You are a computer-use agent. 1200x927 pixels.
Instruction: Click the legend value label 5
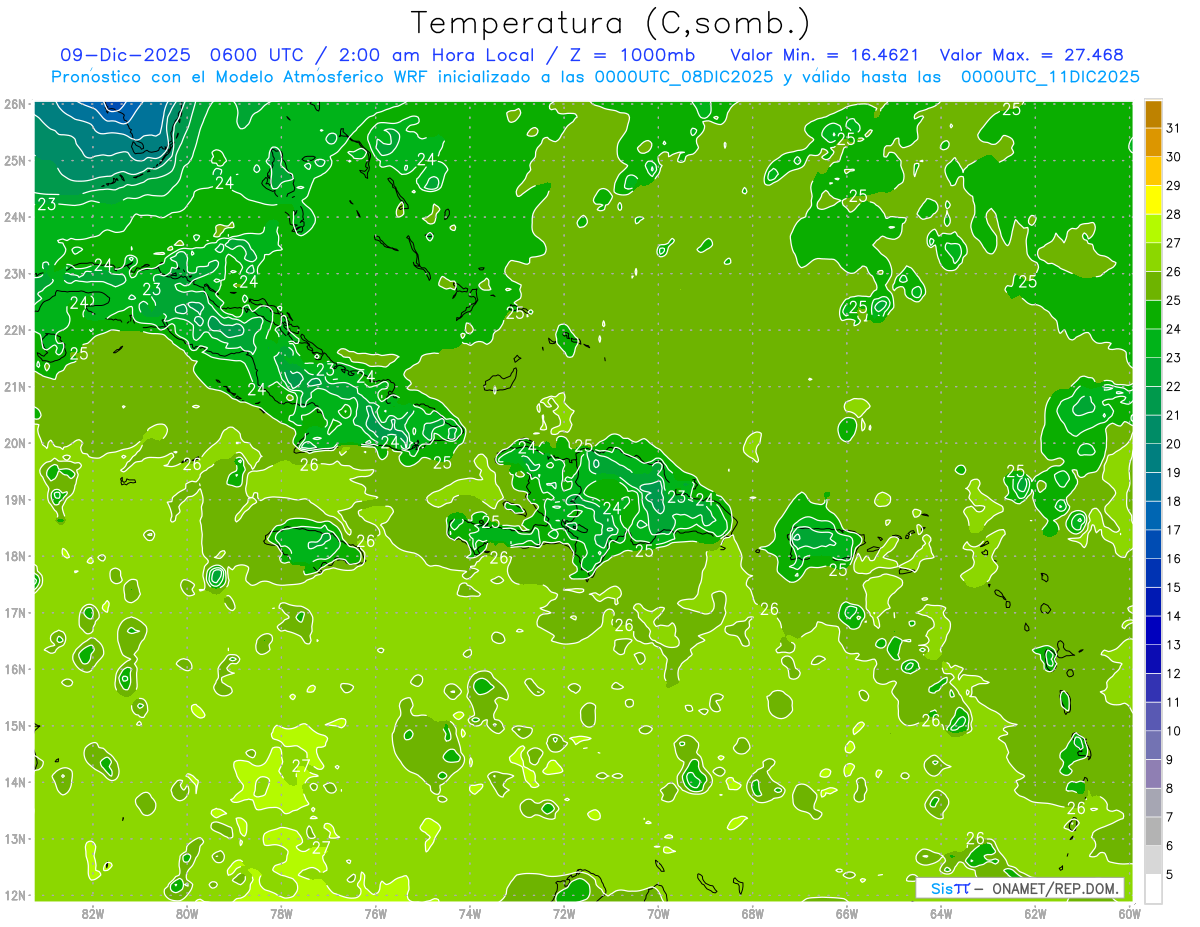[x=1170, y=875]
